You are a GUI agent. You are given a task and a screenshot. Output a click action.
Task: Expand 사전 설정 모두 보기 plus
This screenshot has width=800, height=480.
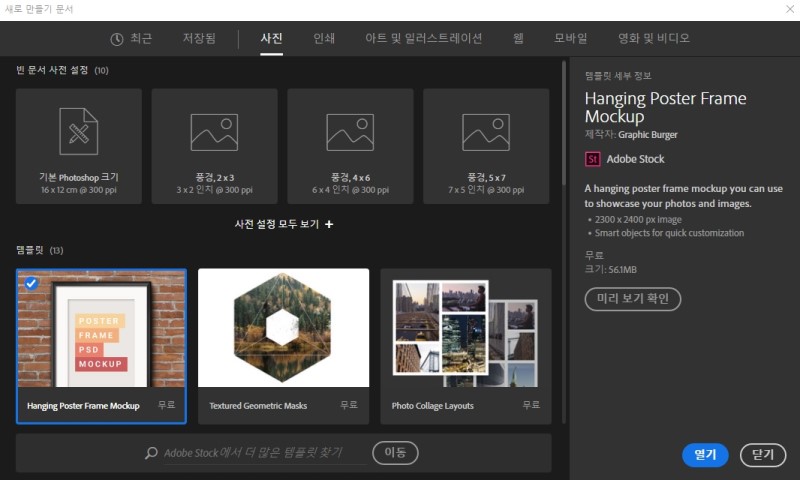coord(329,224)
